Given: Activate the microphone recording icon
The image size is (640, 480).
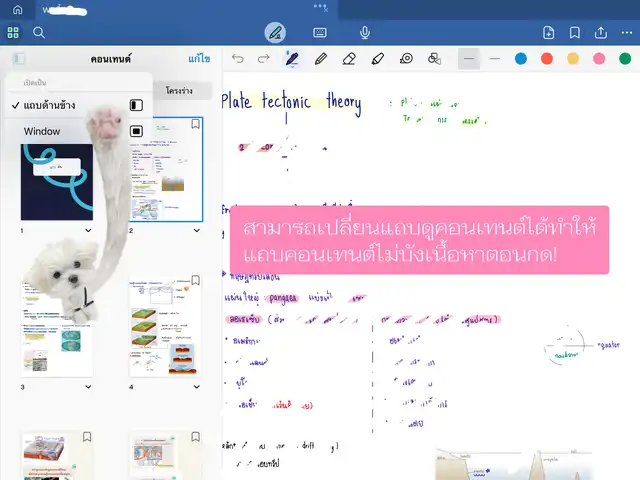Looking at the screenshot, I should [x=365, y=32].
